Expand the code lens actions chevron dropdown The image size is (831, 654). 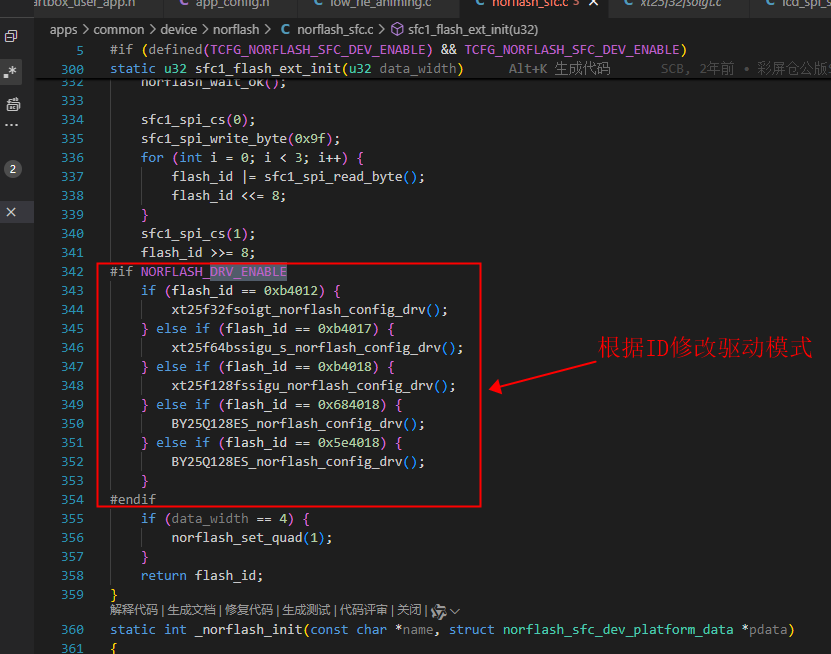(x=454, y=612)
